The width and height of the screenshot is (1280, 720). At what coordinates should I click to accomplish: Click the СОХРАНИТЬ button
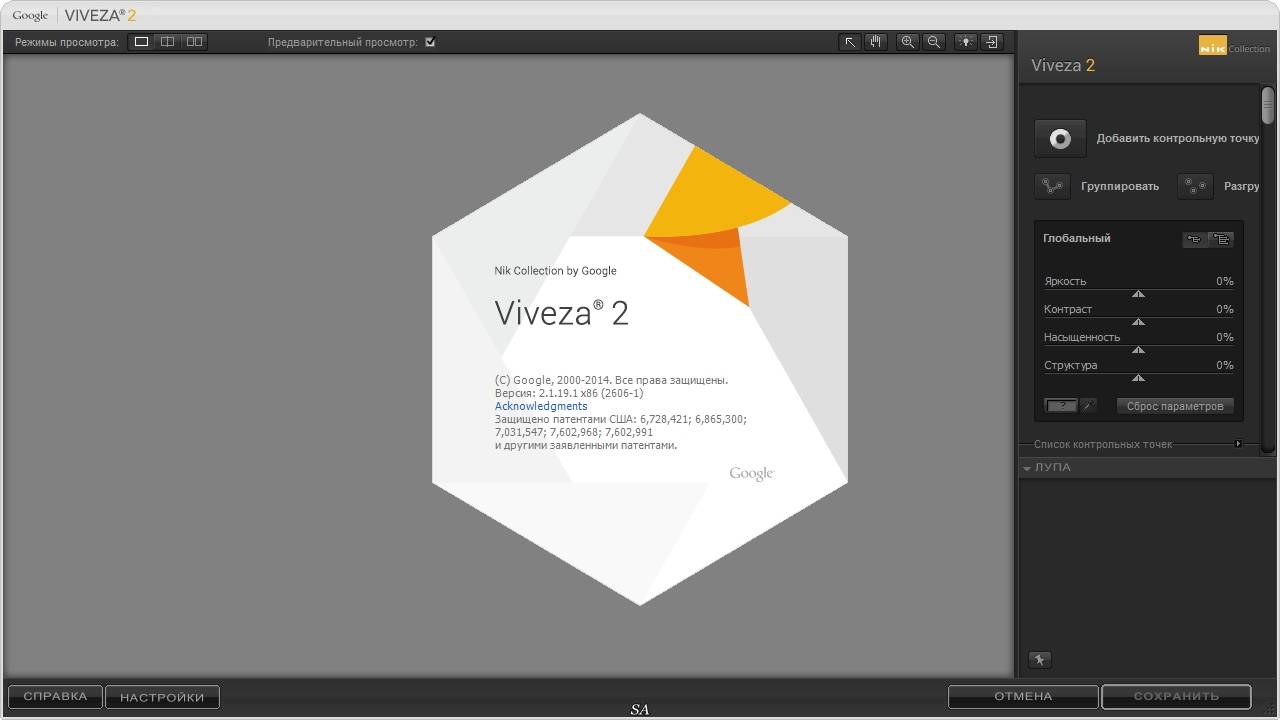tap(1176, 696)
